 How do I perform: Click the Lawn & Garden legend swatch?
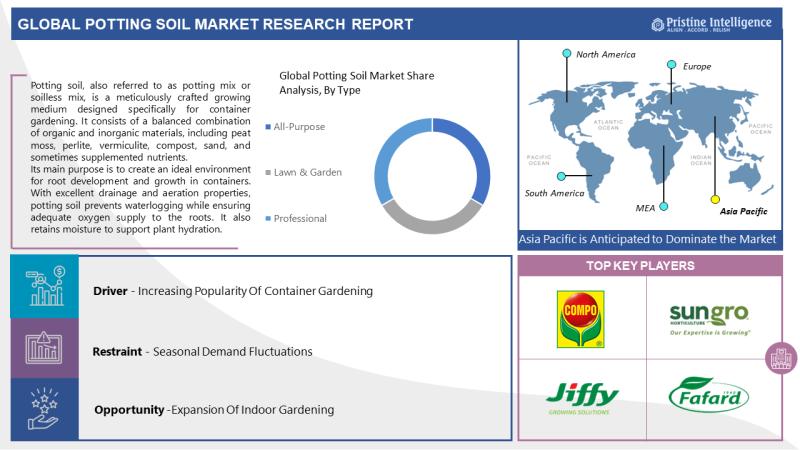coord(268,172)
